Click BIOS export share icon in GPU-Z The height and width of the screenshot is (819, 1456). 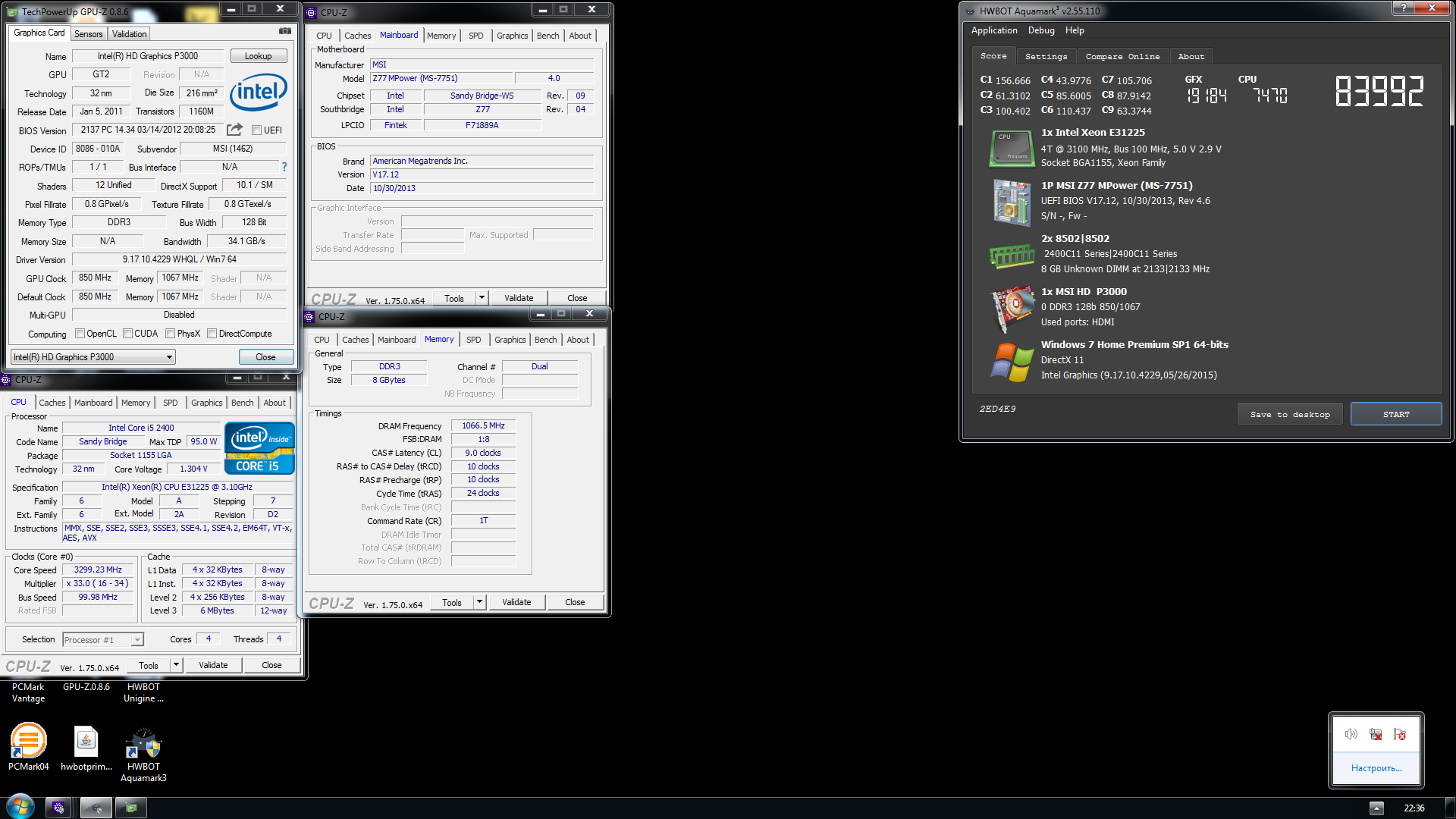click(234, 130)
